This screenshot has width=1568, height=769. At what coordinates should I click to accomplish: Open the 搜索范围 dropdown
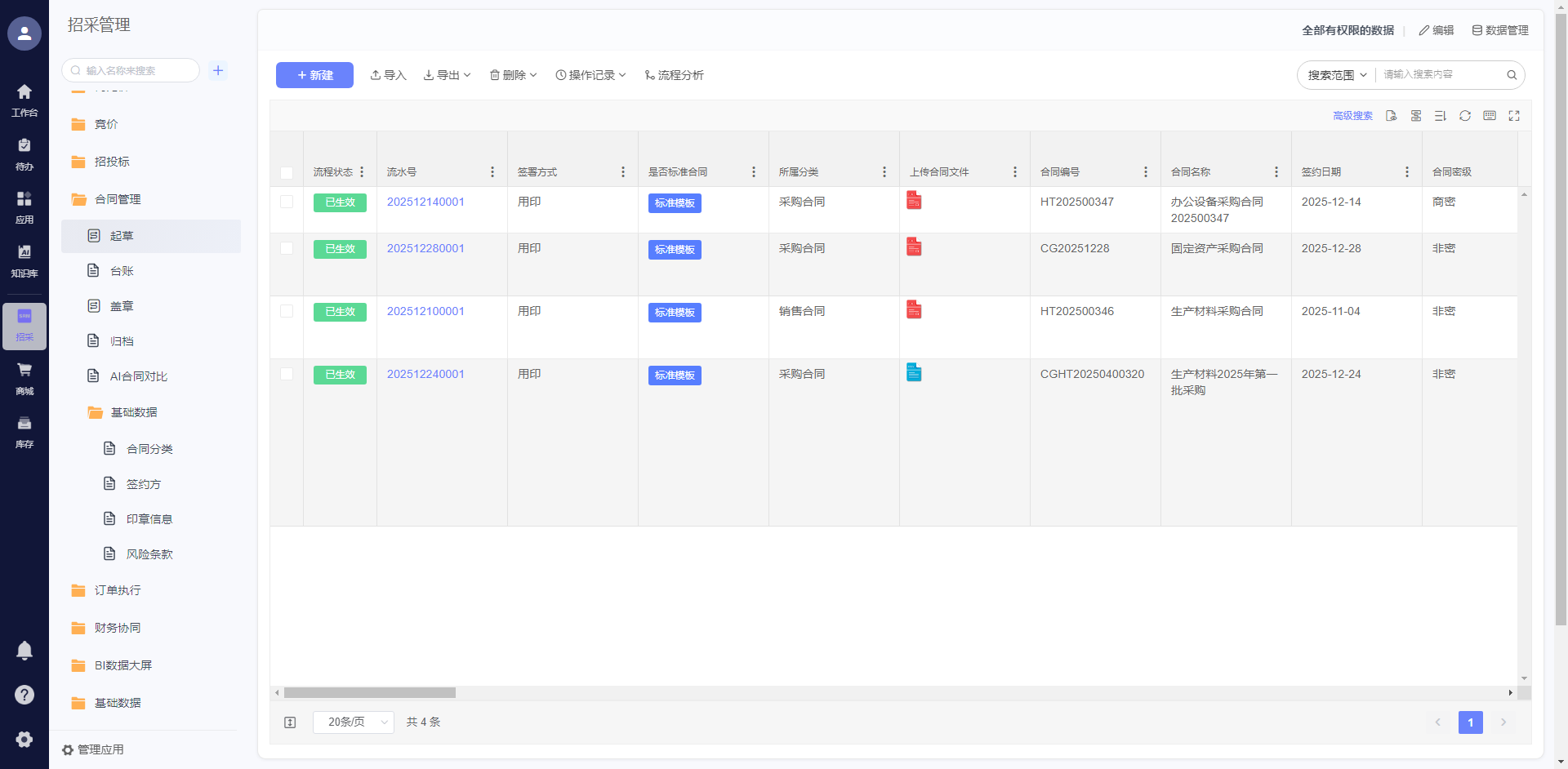(1337, 75)
